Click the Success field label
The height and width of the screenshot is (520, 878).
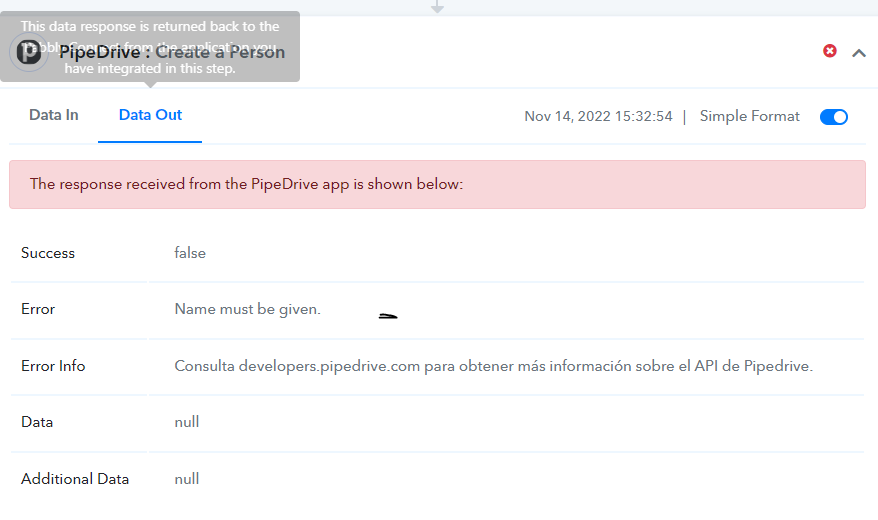click(x=48, y=252)
